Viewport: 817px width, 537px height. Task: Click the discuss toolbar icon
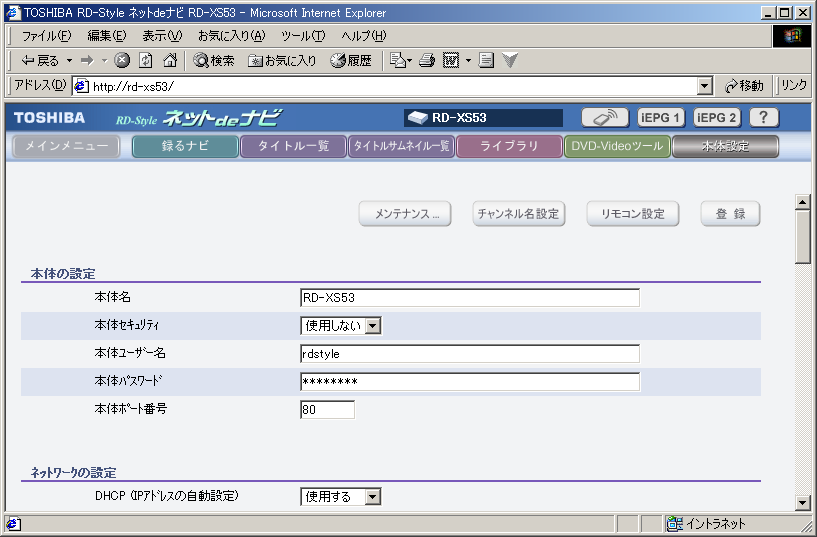click(486, 61)
